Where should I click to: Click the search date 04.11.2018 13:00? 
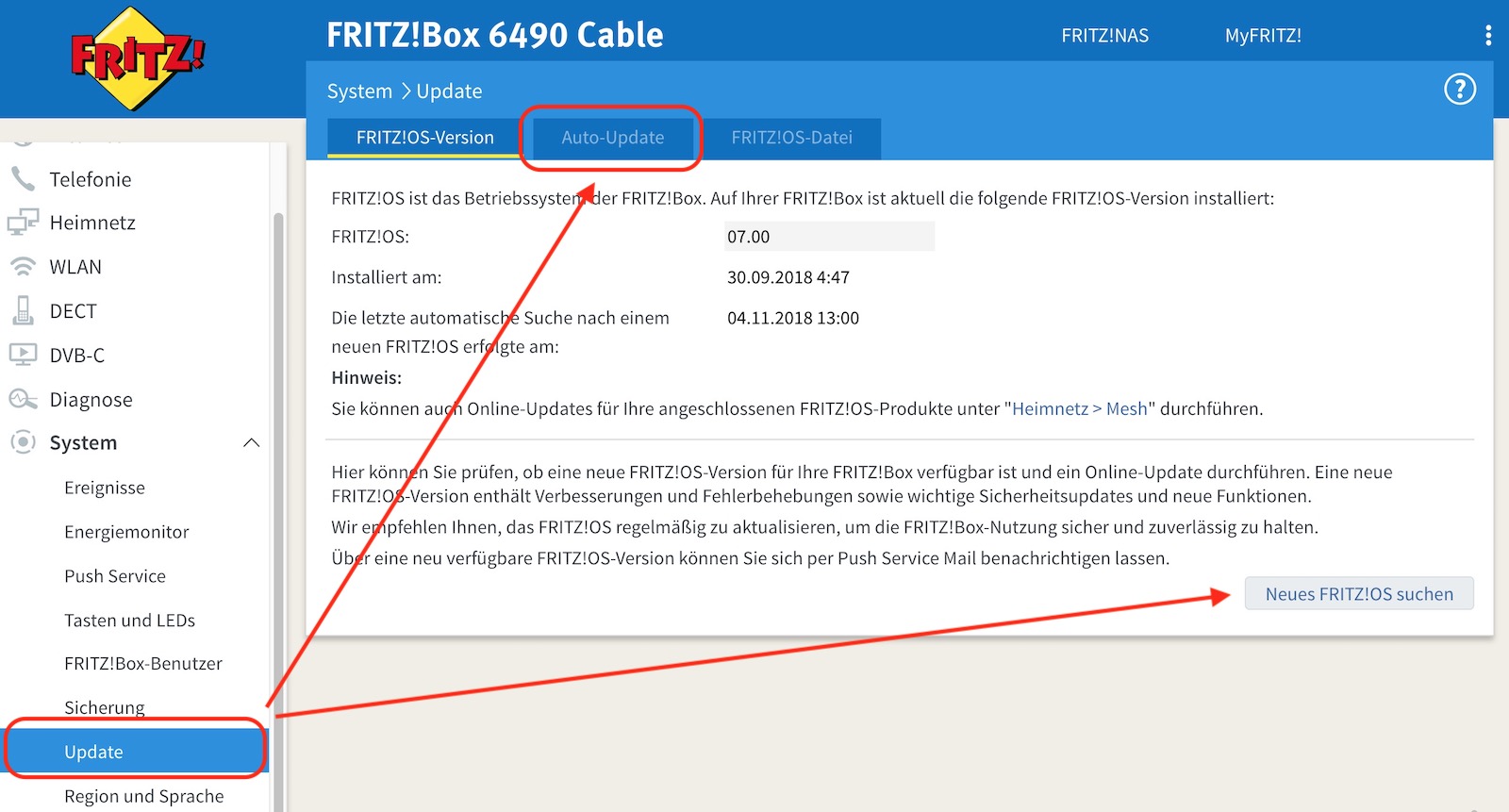[793, 318]
